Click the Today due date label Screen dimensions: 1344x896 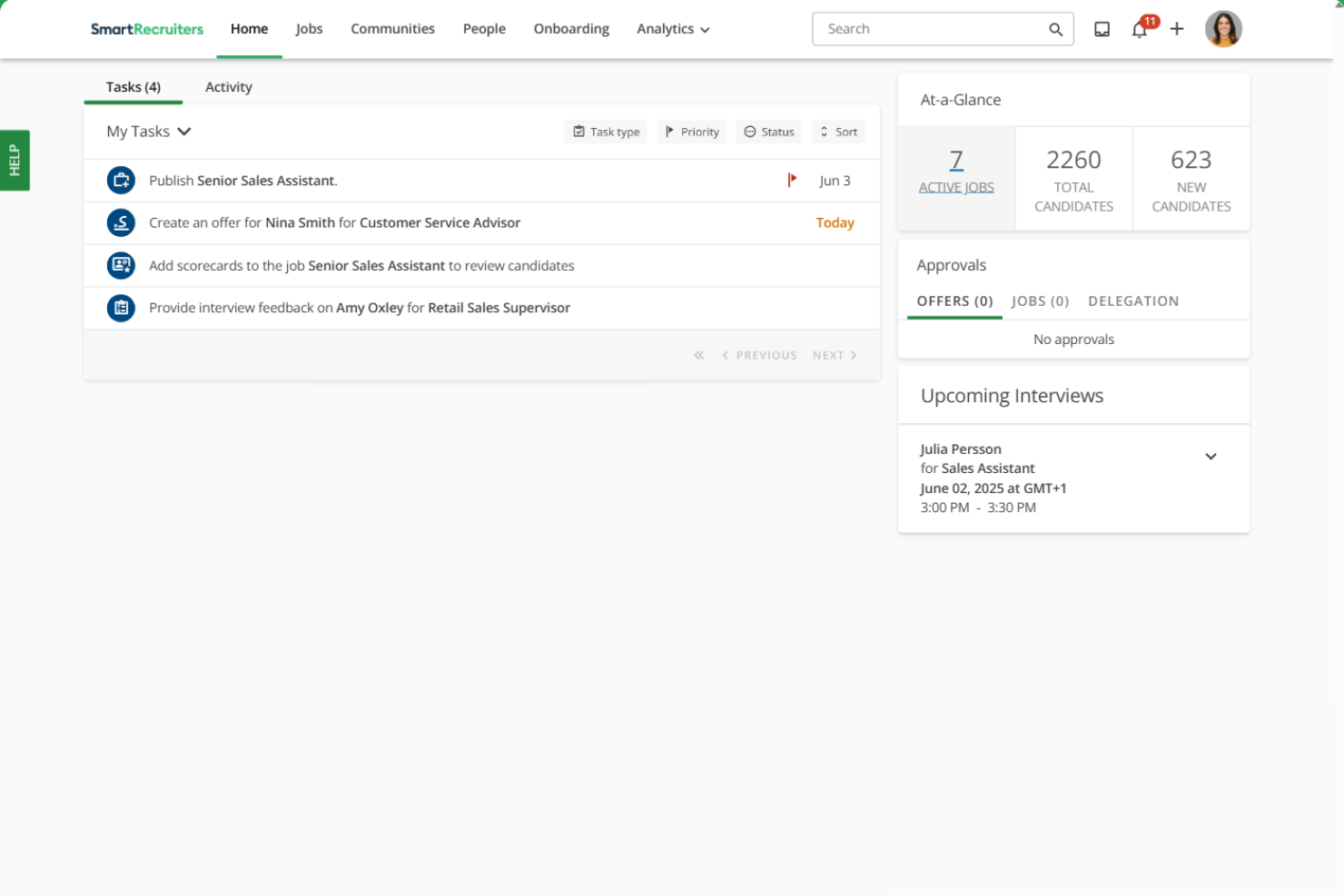tap(835, 222)
